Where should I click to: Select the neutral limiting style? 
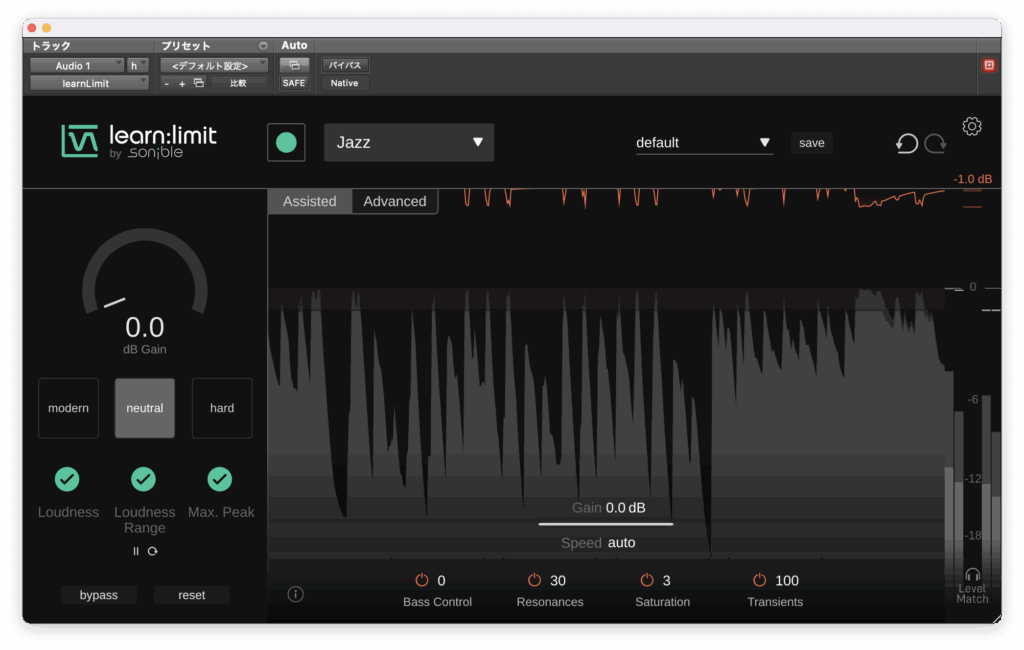(x=145, y=408)
